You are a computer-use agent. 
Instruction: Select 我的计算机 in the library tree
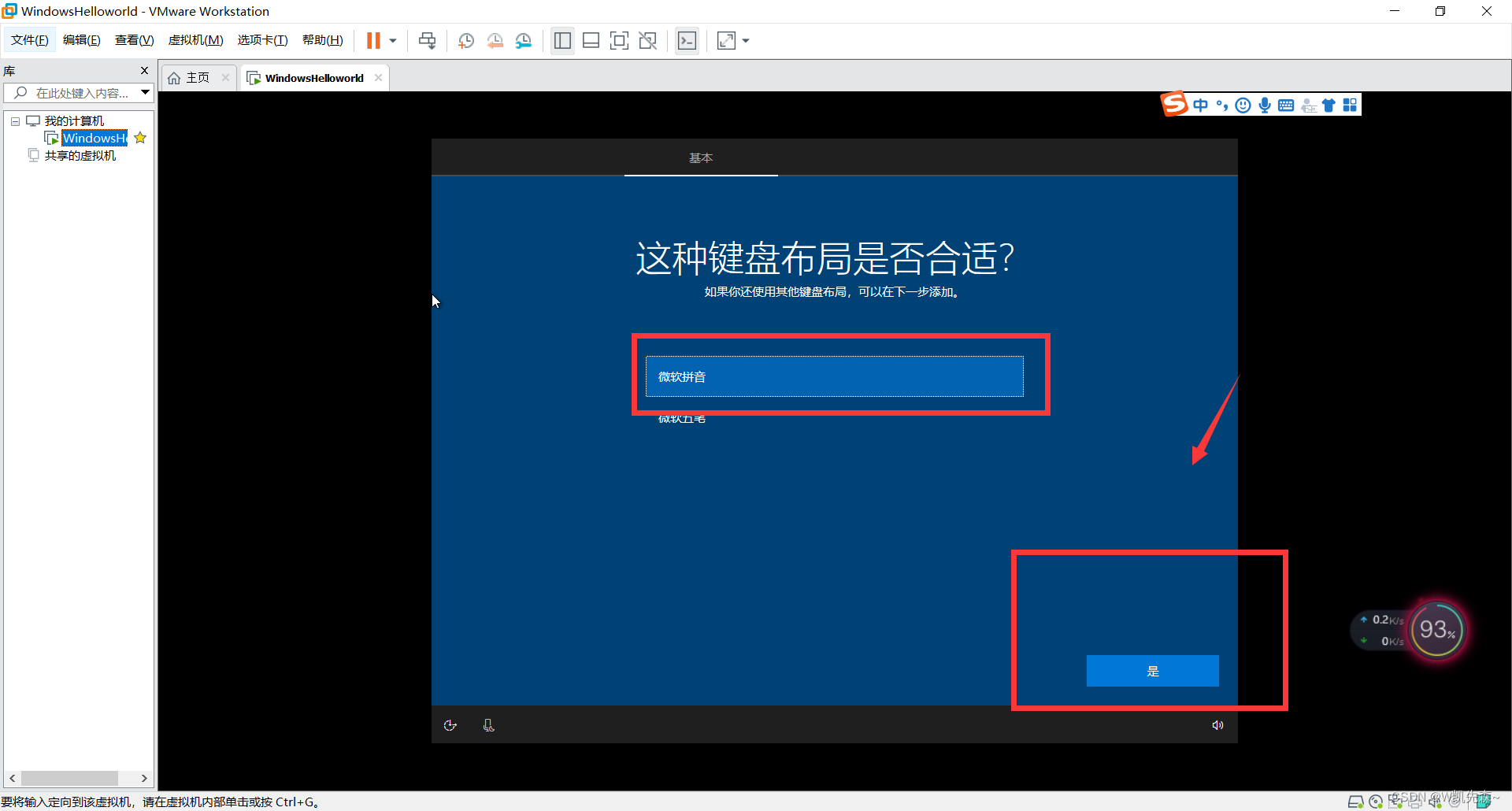[73, 121]
